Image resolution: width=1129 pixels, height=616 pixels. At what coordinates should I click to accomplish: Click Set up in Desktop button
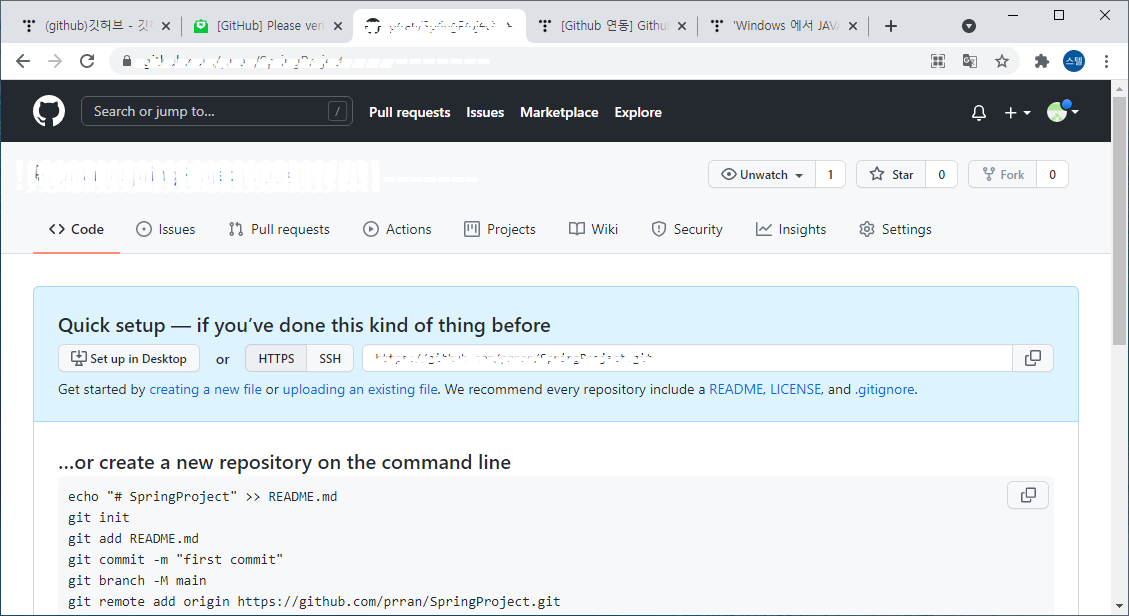point(129,358)
